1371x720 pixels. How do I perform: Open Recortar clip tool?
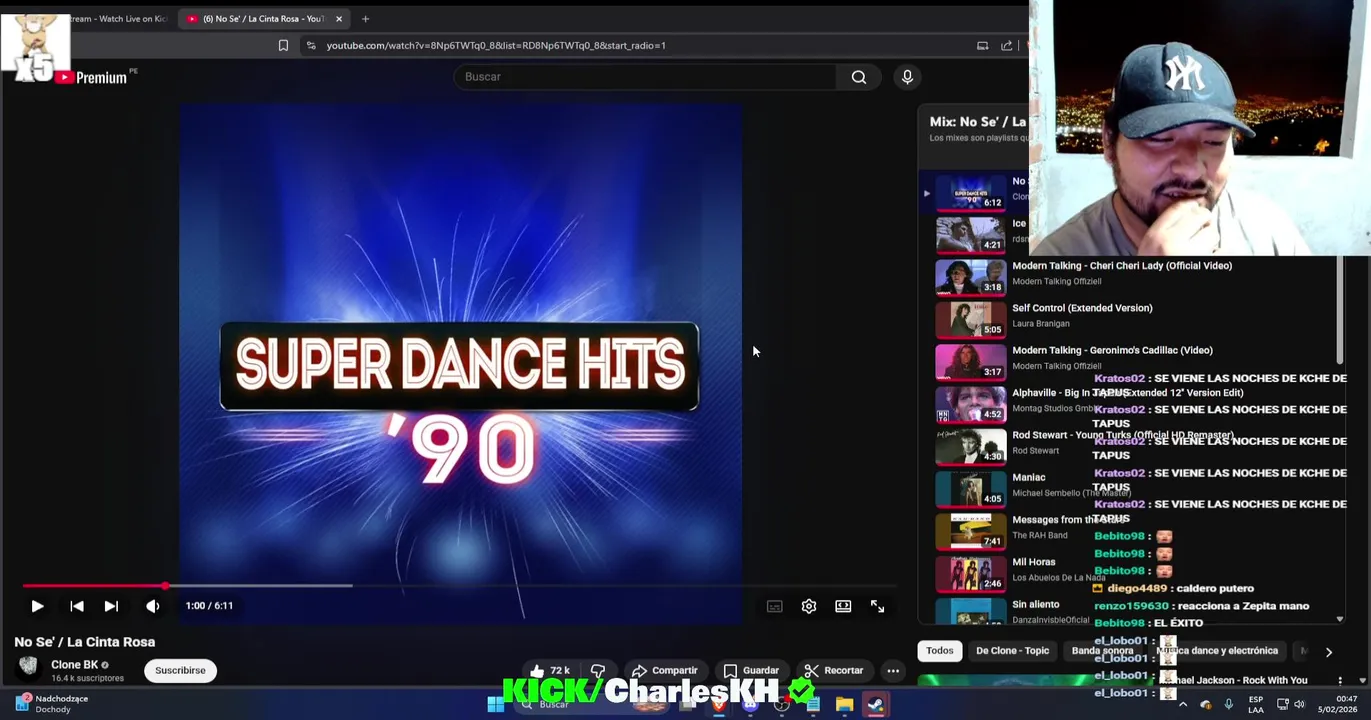click(834, 671)
